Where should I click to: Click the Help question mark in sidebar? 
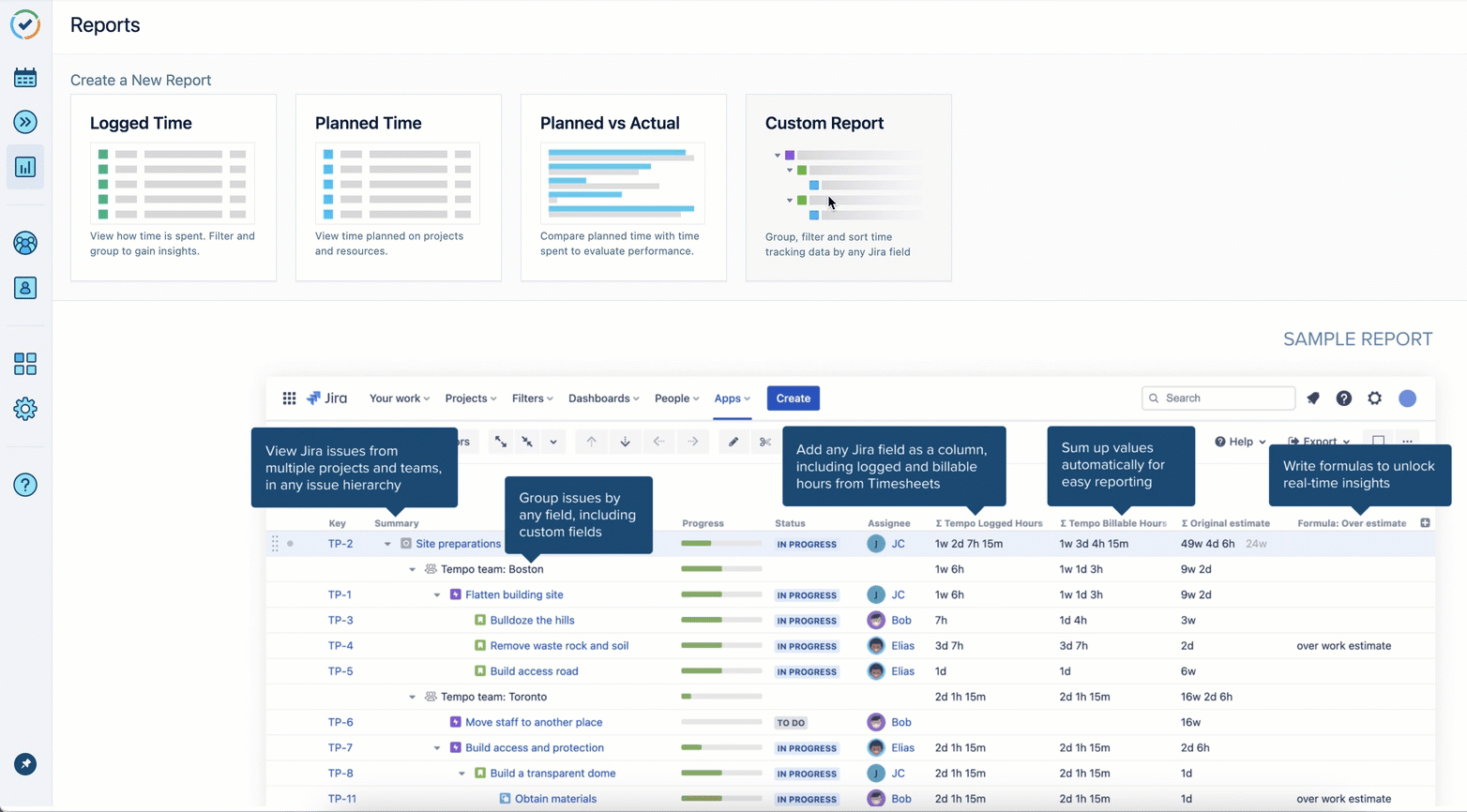coord(25,485)
